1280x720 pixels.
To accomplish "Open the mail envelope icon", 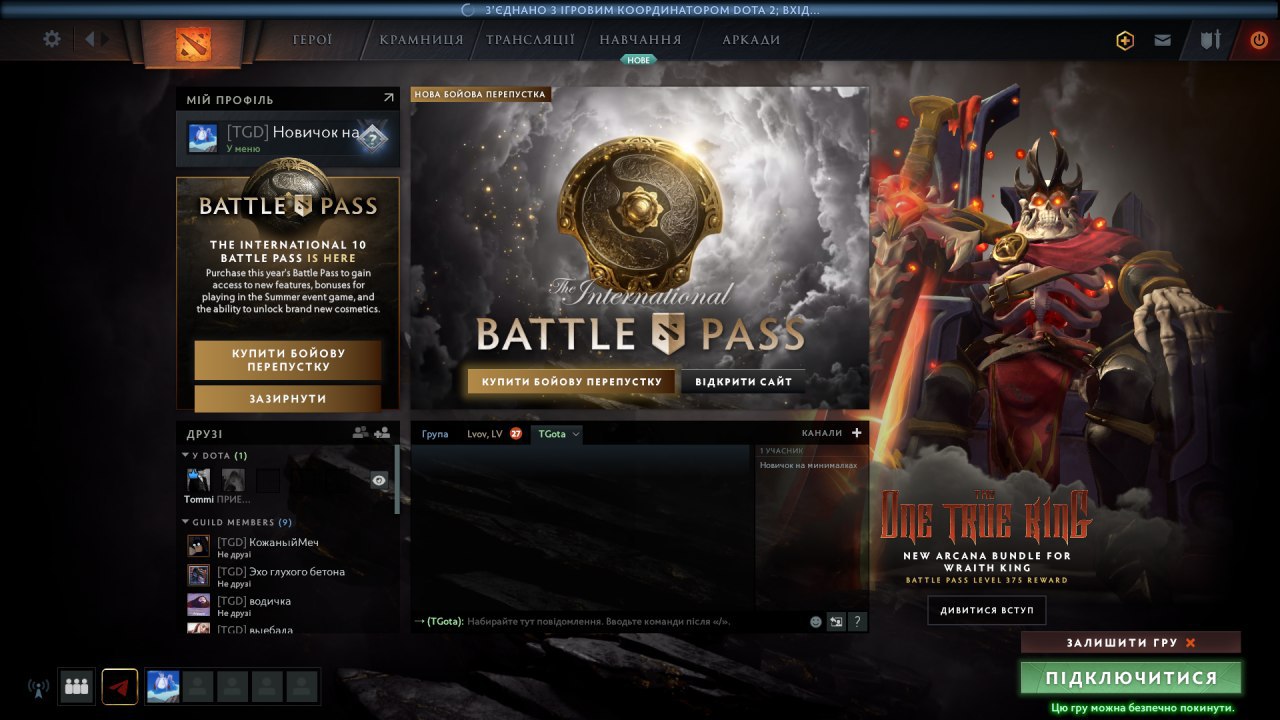I will 1162,41.
